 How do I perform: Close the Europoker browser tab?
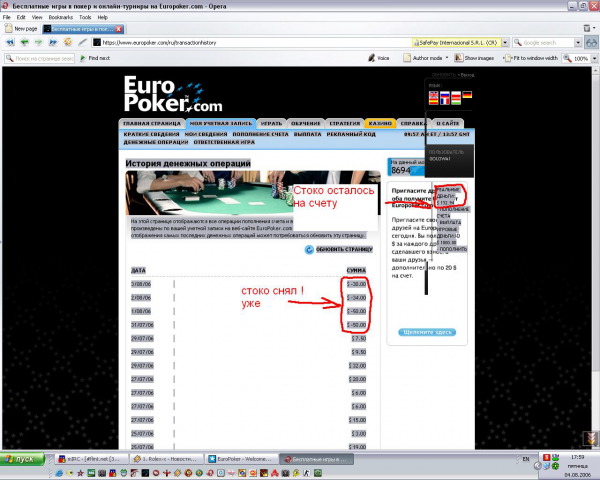tap(119, 29)
